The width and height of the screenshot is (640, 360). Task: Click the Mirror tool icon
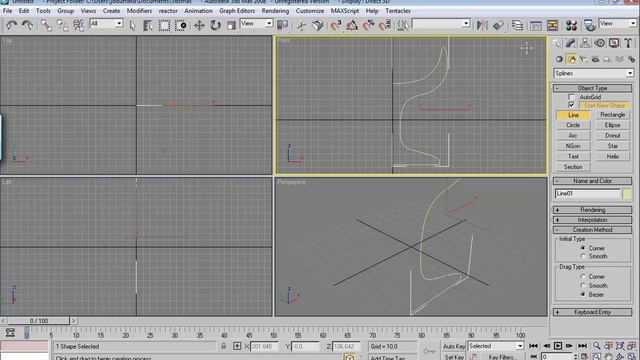point(482,25)
